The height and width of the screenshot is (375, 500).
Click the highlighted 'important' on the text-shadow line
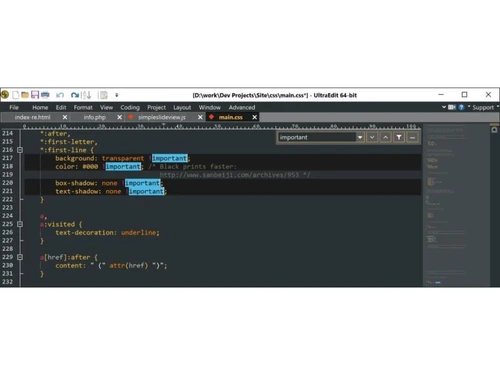click(146, 191)
